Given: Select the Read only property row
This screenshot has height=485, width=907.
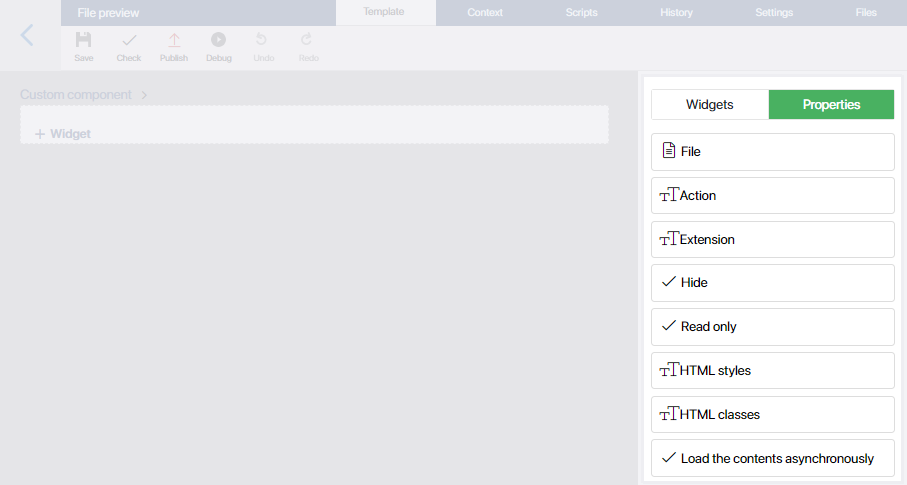Looking at the screenshot, I should (773, 327).
